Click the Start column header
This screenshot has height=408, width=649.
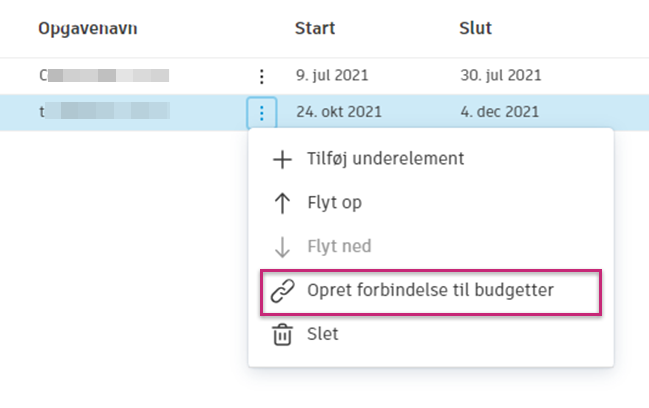coord(315,28)
